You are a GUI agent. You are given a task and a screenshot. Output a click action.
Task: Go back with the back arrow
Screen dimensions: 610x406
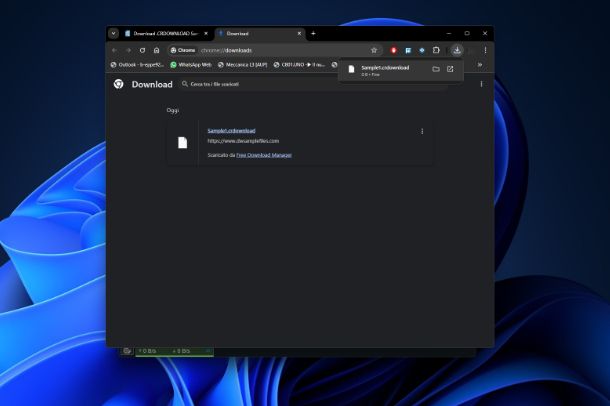pos(114,50)
